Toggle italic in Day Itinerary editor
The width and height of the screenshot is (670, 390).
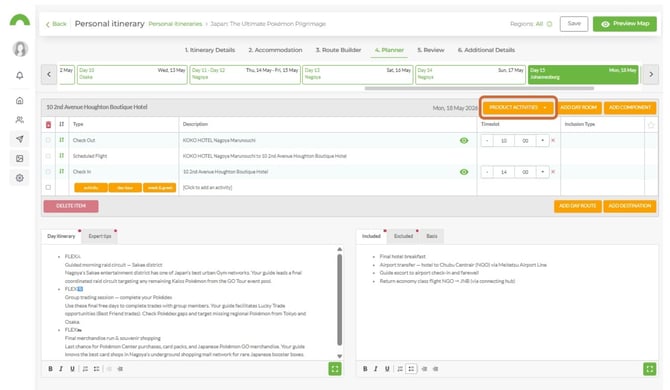click(x=61, y=369)
